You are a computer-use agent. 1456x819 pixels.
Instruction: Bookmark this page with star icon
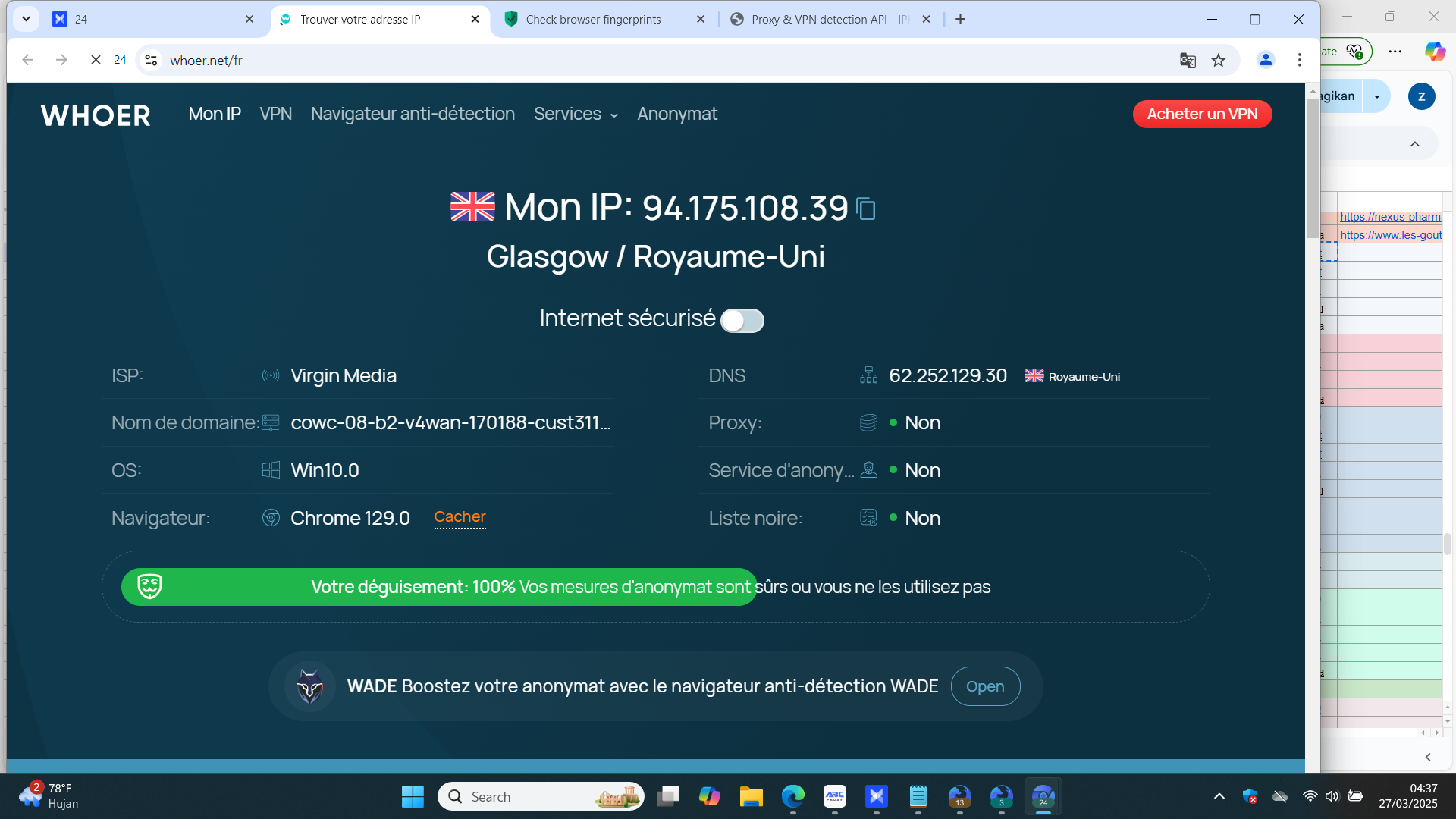(1219, 61)
